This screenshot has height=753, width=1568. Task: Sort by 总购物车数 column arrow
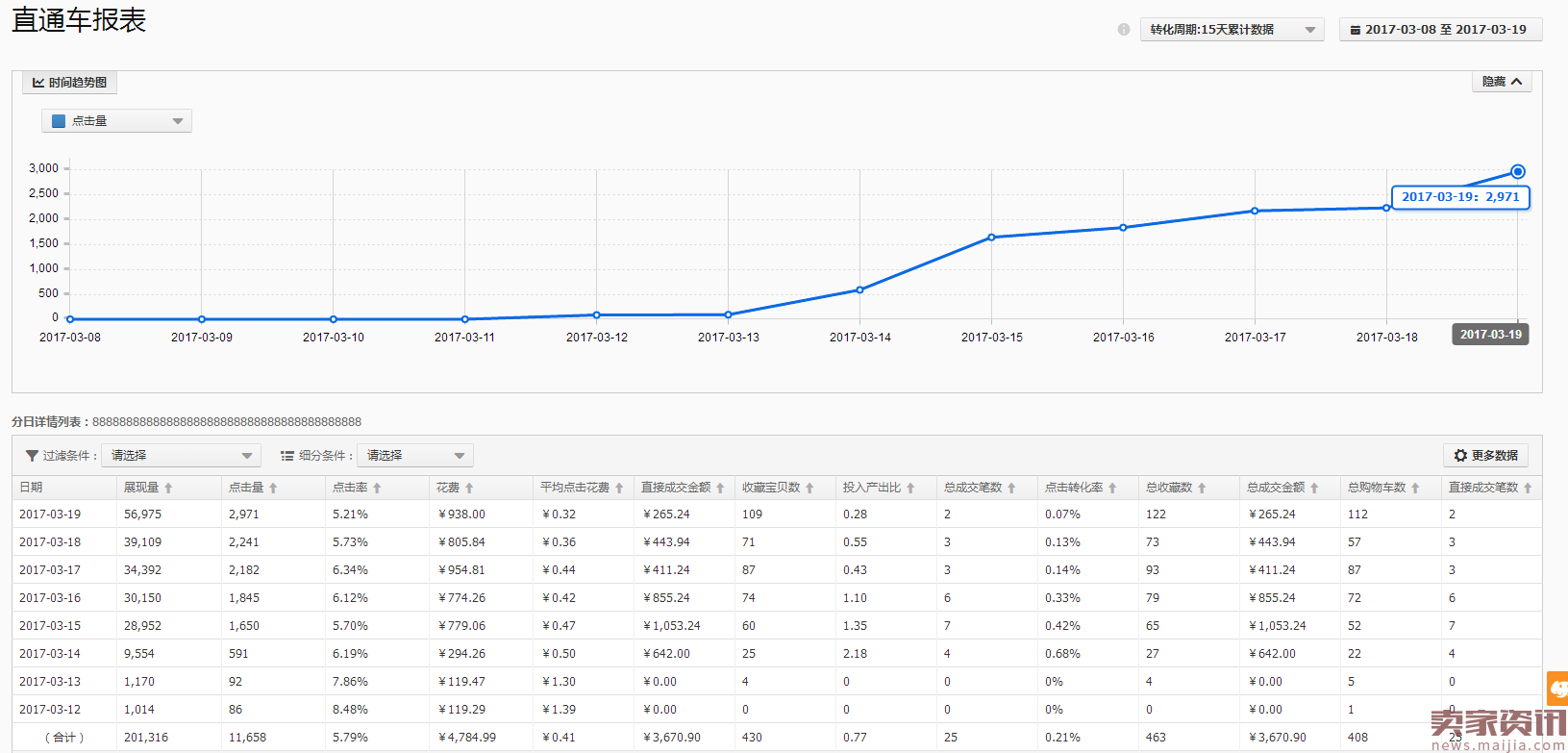pos(1415,489)
